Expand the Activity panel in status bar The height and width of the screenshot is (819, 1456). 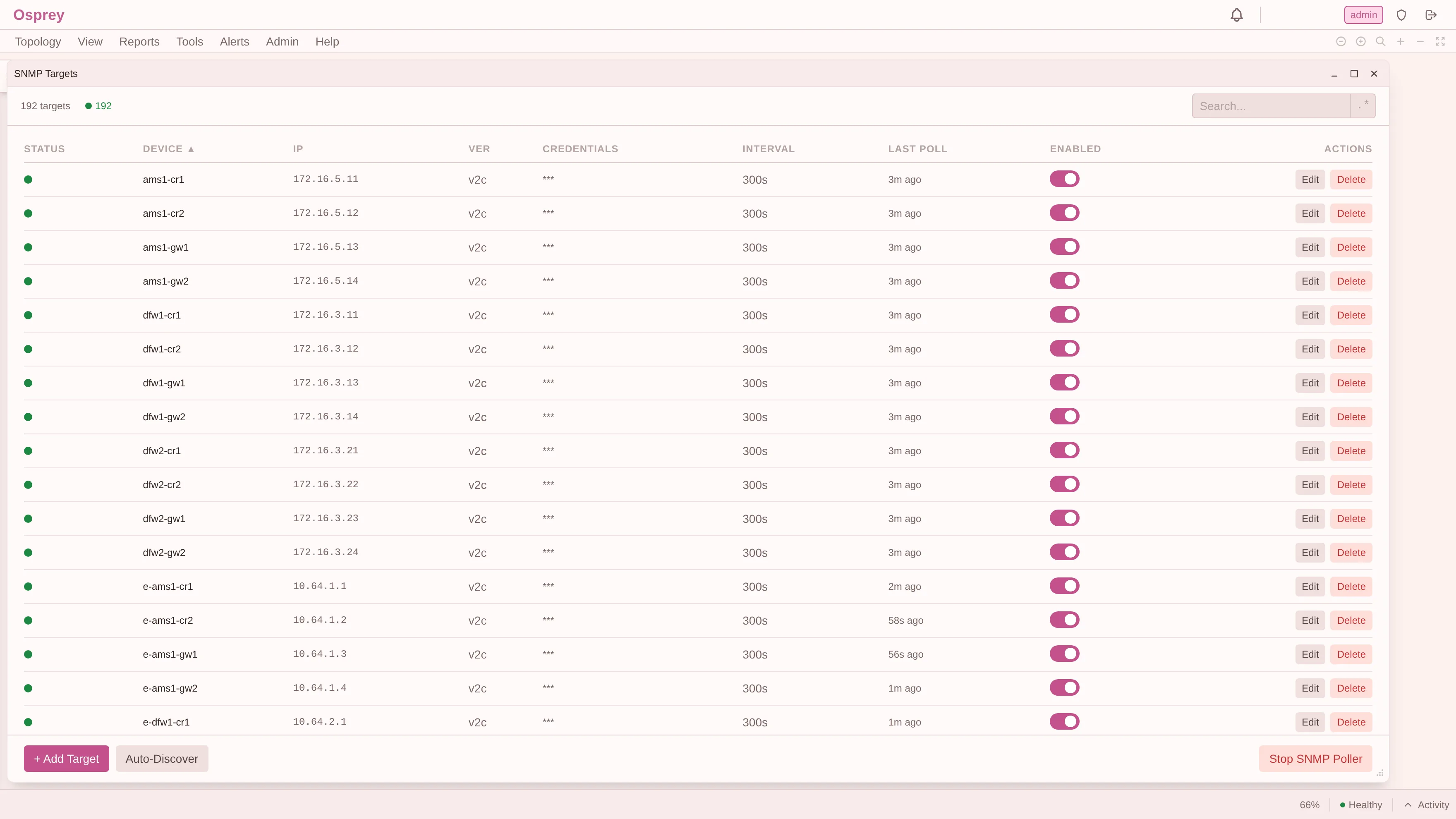click(1427, 805)
